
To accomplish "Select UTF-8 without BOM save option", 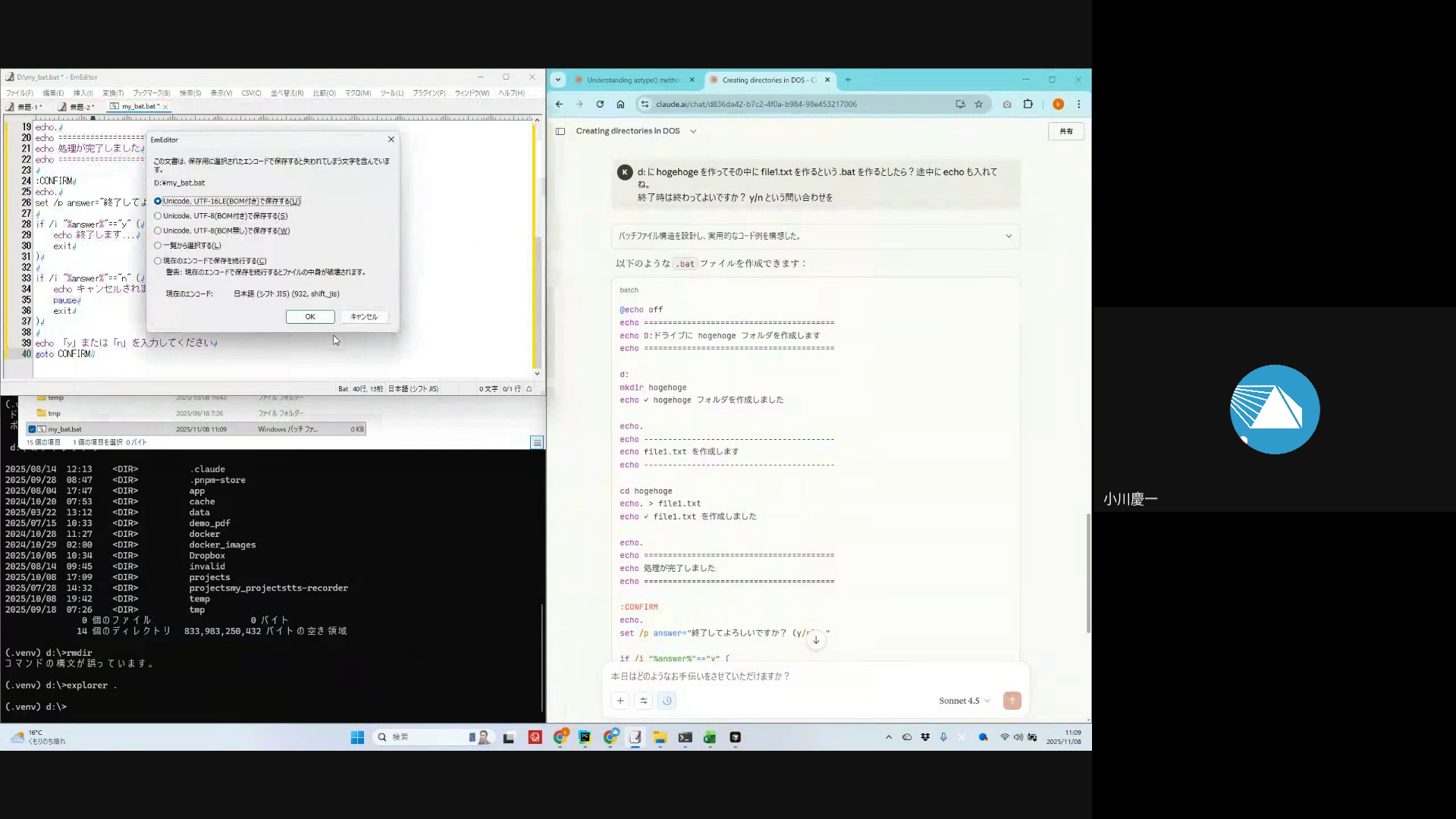I will point(158,231).
